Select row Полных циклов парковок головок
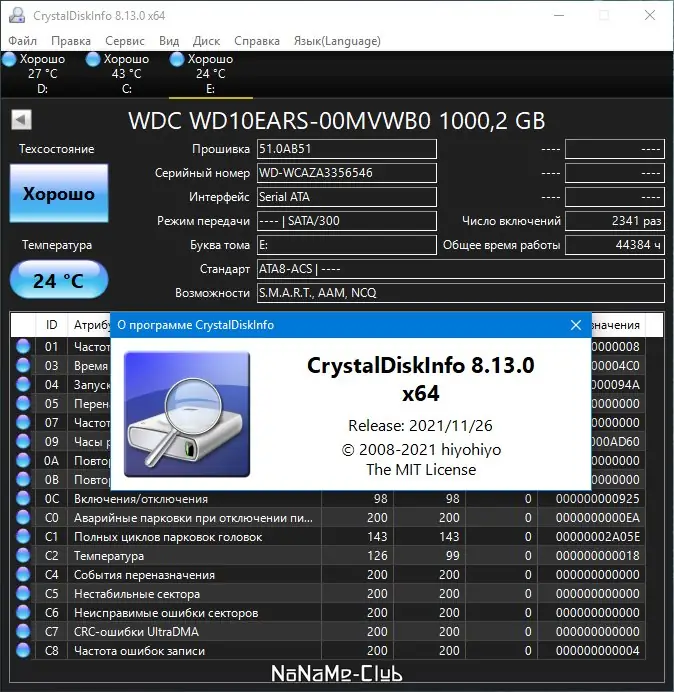The width and height of the screenshot is (674, 692). [327, 537]
